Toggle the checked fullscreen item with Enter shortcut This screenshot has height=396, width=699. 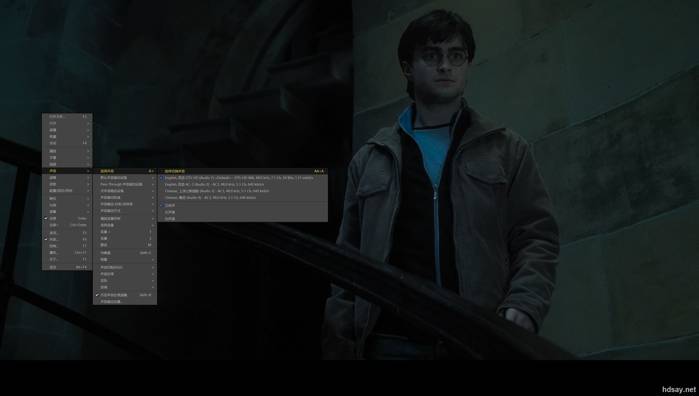[67, 219]
